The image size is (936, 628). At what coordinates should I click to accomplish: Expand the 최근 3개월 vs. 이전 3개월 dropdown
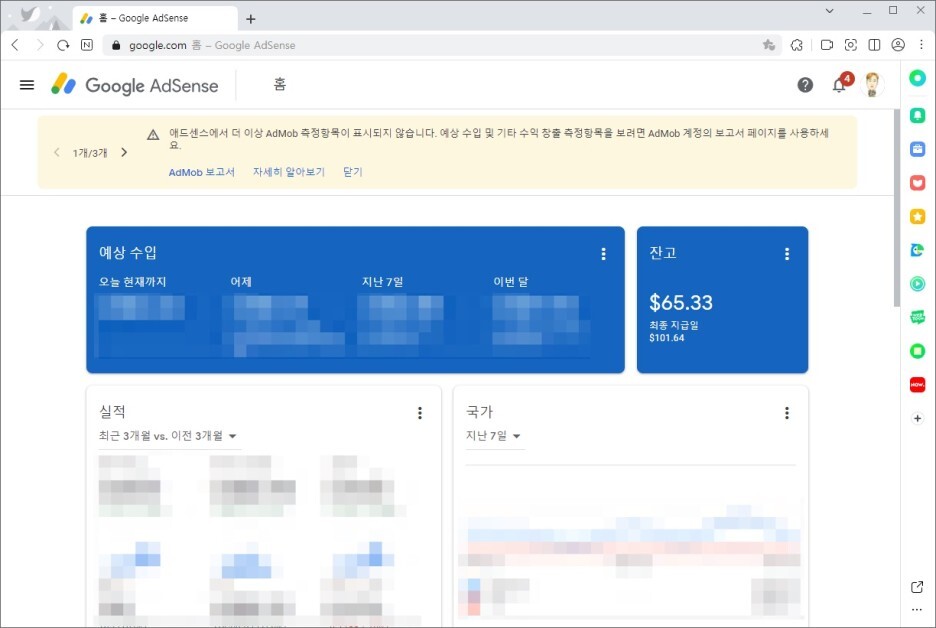tap(168, 436)
